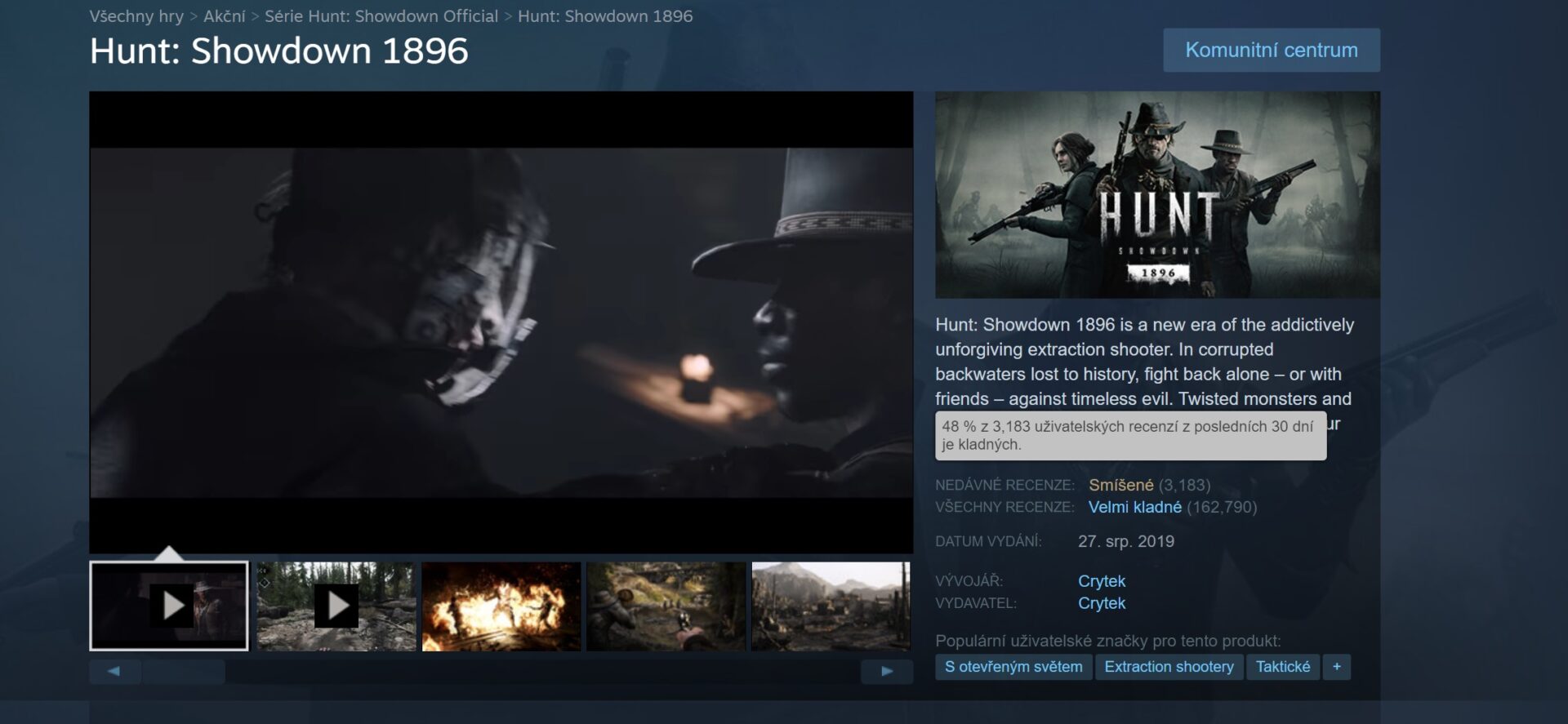Open publisher Crytek link

pyautogui.click(x=1102, y=603)
